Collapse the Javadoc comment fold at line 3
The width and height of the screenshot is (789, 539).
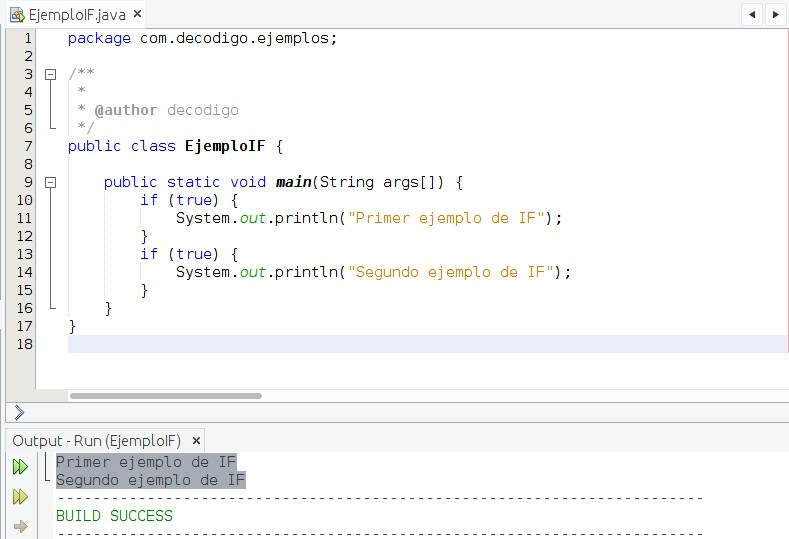[x=50, y=74]
